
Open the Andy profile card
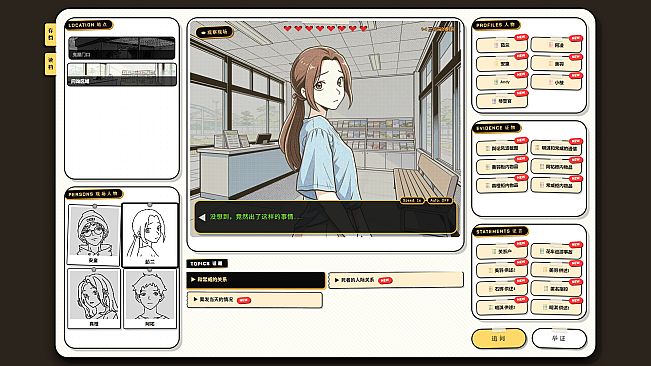point(502,82)
